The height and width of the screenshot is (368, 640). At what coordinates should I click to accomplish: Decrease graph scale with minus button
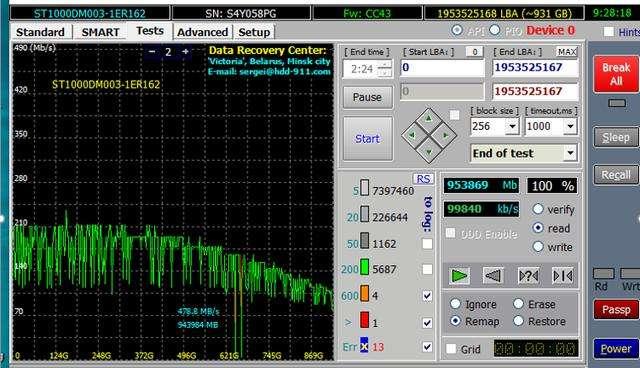click(152, 52)
